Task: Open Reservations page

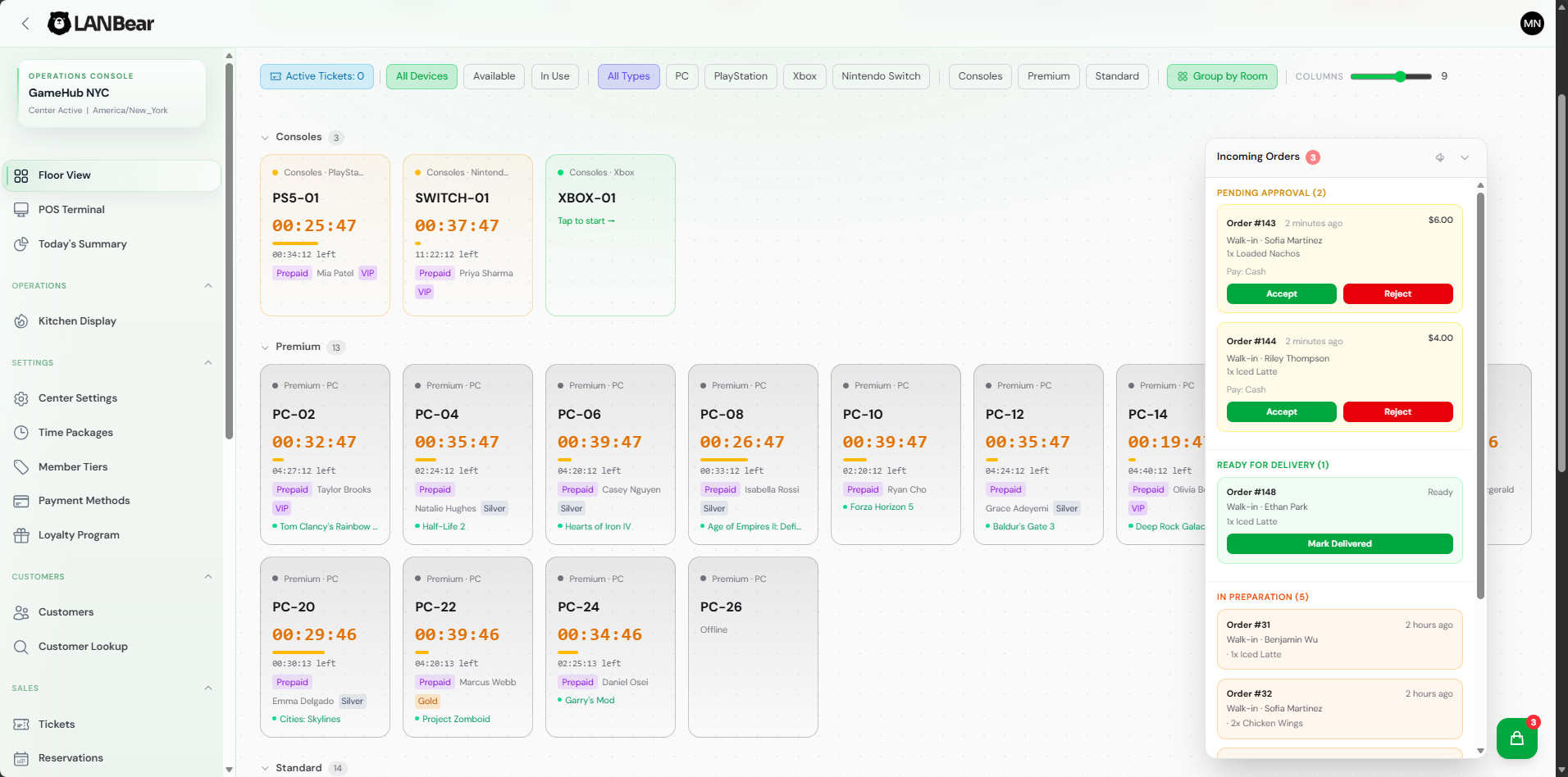Action: point(112,758)
